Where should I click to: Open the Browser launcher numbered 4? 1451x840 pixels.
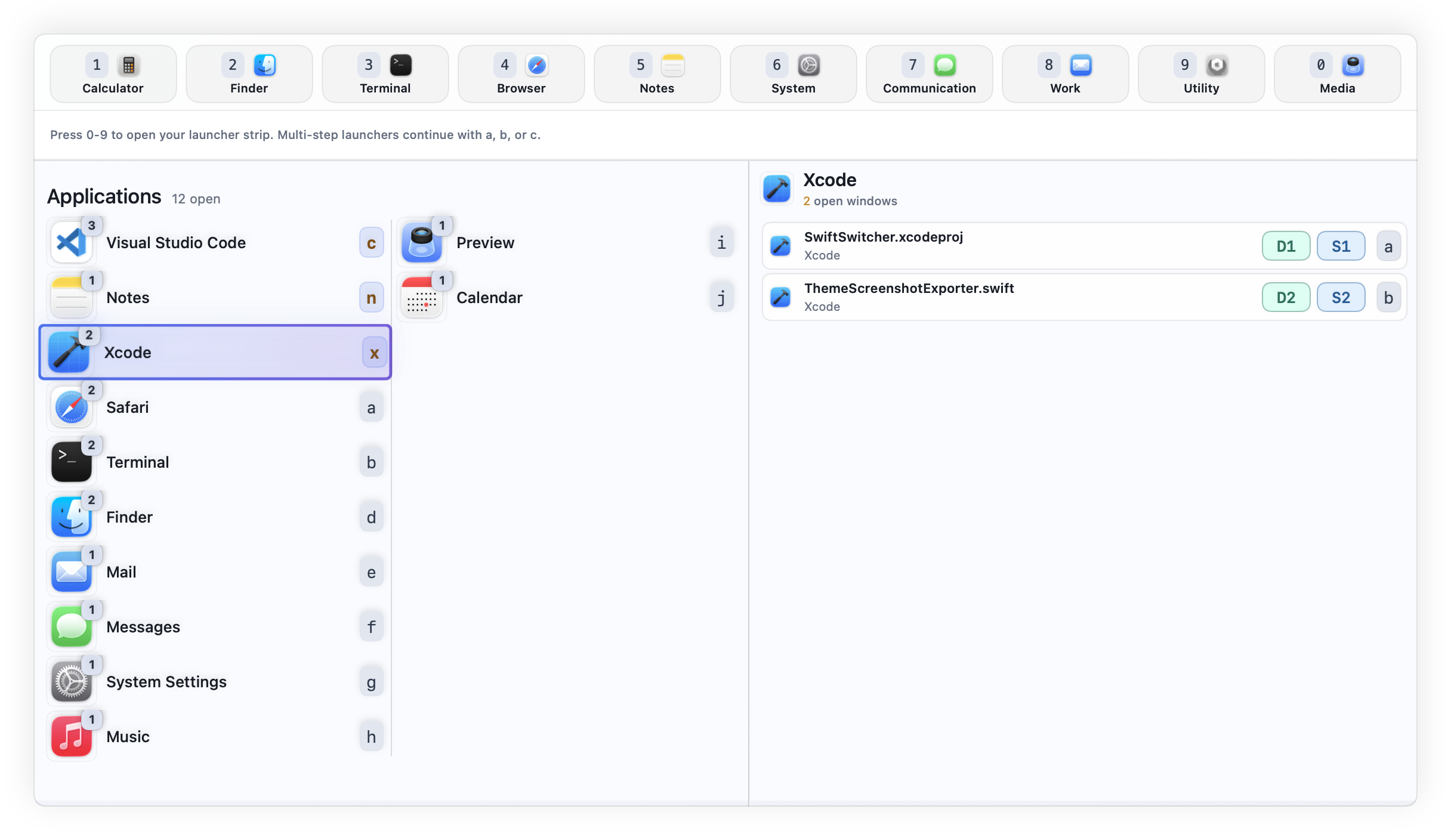[521, 74]
